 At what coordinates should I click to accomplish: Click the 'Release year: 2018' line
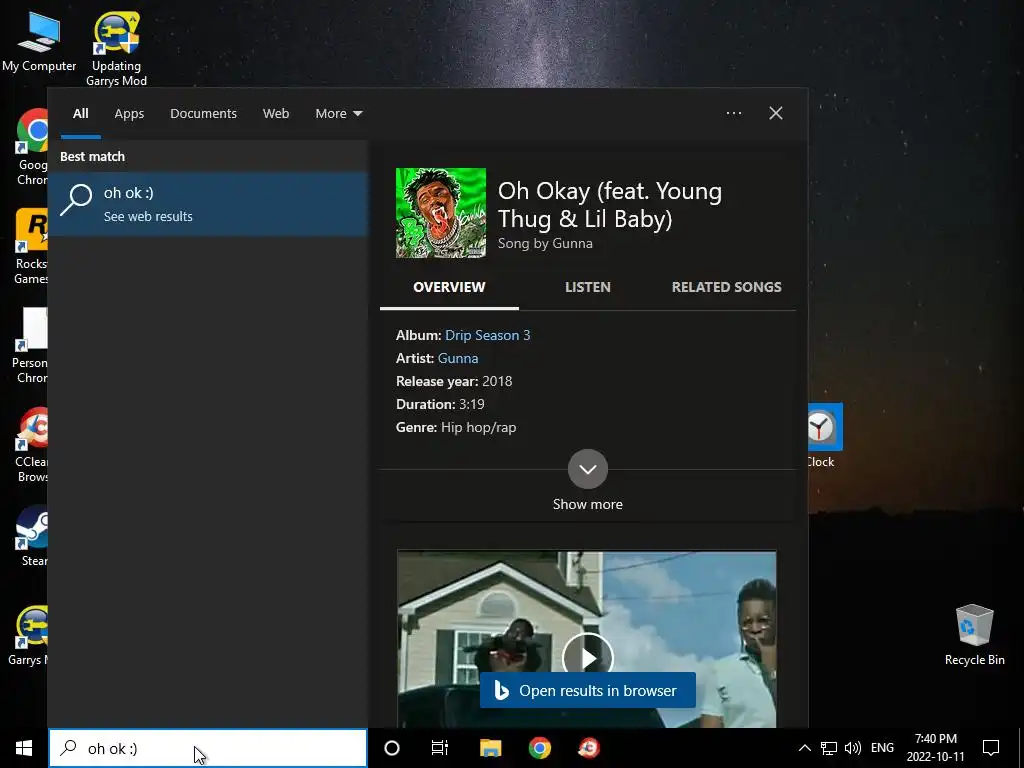(454, 381)
